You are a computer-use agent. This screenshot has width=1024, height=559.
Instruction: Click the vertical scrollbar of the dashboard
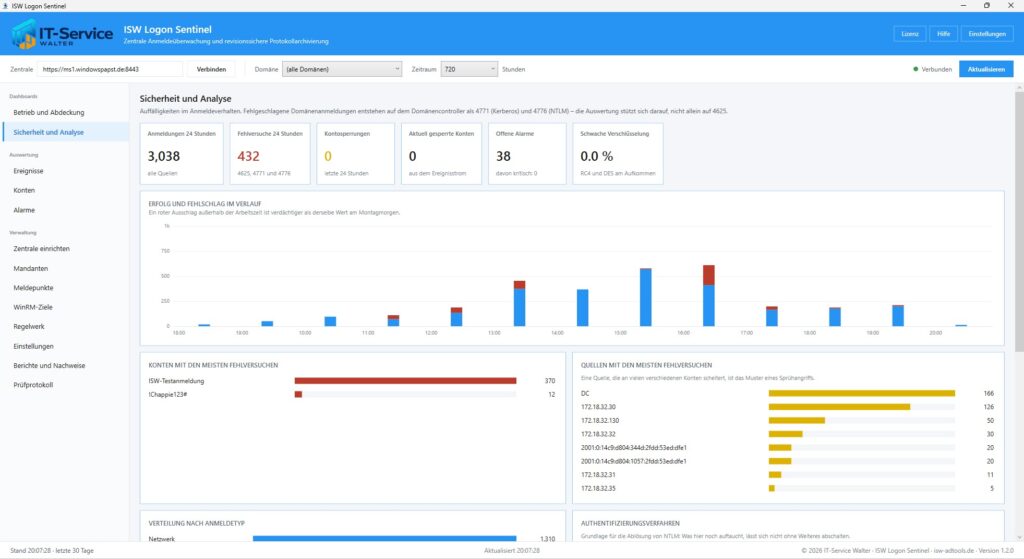[x=1019, y=222]
